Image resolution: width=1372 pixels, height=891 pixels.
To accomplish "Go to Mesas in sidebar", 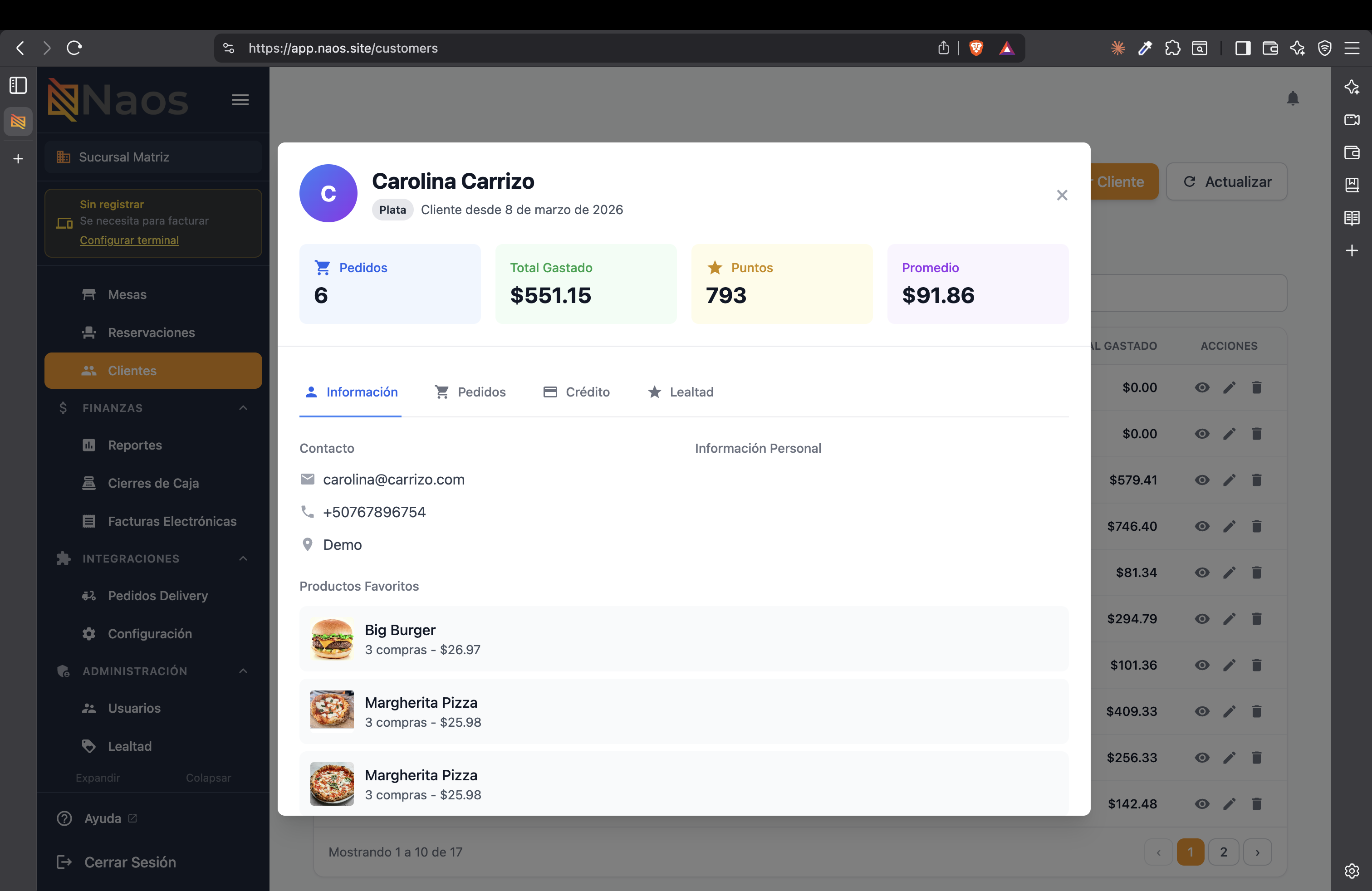I will 153,294.
